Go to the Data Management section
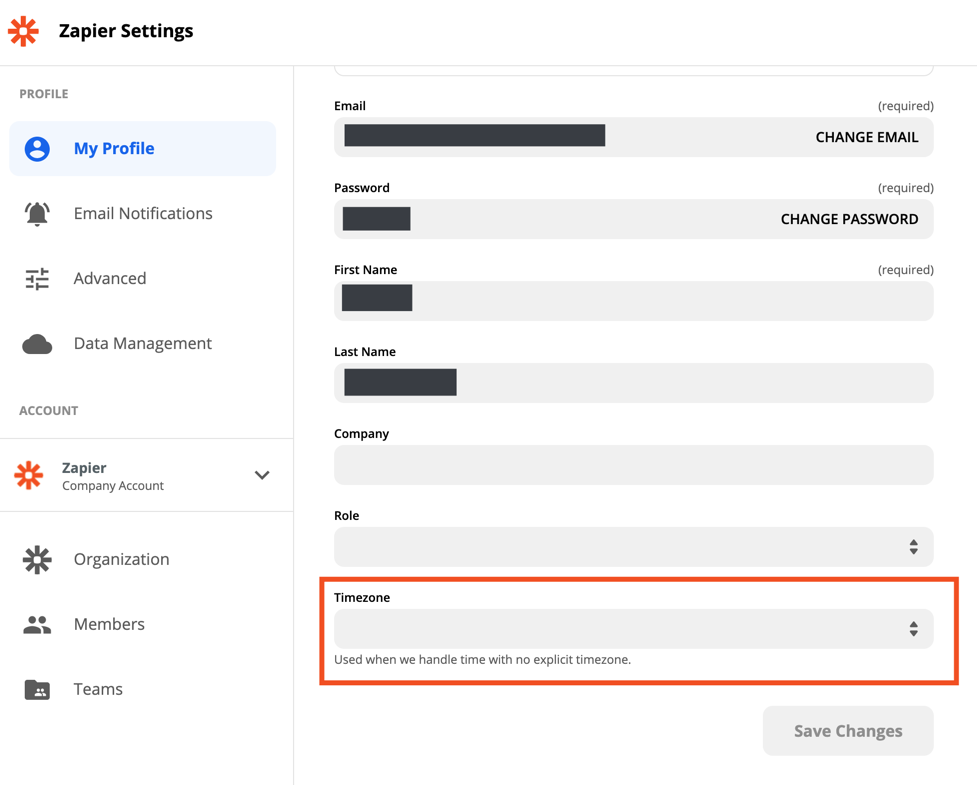 click(143, 344)
